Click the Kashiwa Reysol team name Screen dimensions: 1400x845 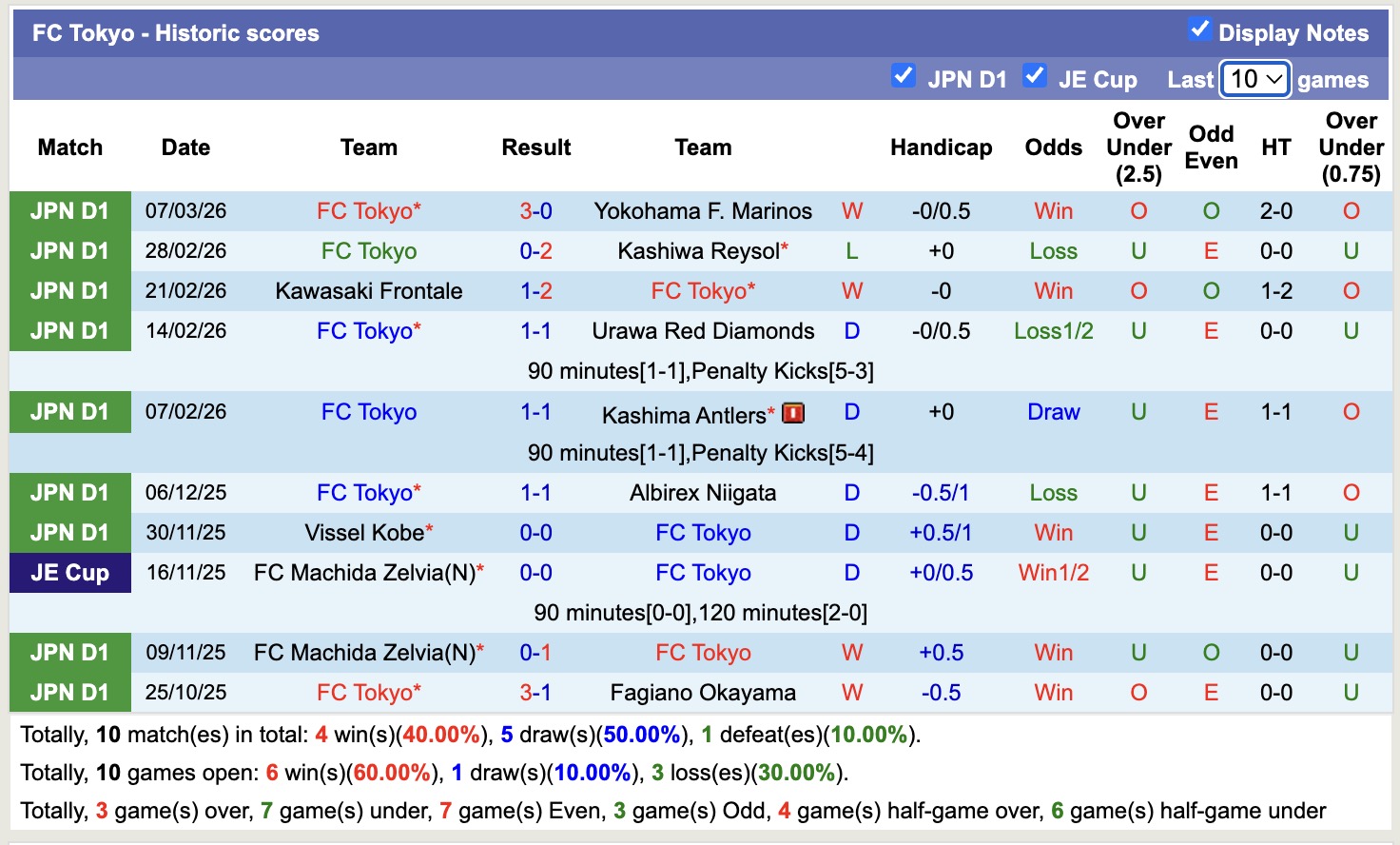[699, 250]
